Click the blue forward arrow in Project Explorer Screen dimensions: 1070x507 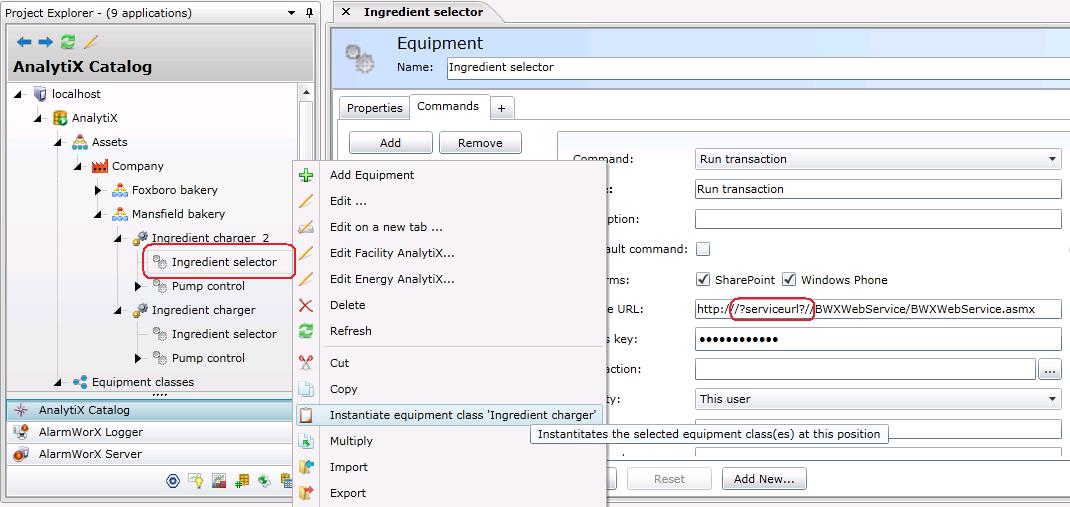pyautogui.click(x=45, y=42)
